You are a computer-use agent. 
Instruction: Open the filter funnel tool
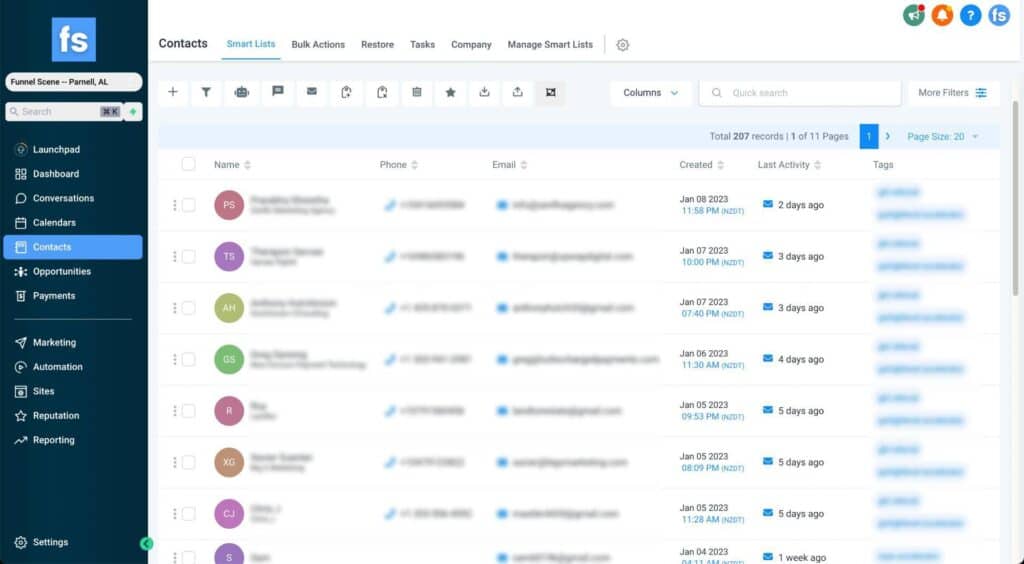coord(206,92)
